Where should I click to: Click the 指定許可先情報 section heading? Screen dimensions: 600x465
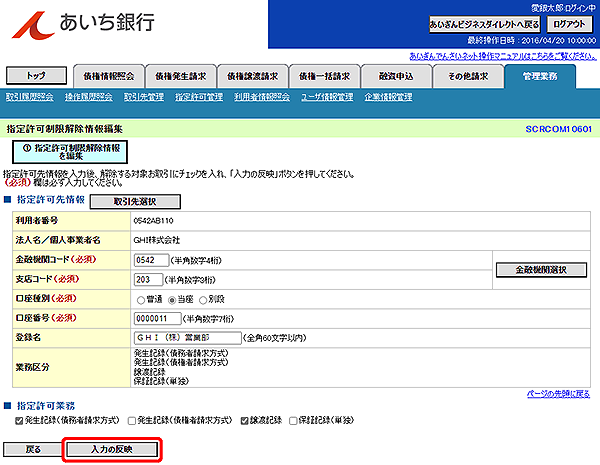[x=51, y=200]
